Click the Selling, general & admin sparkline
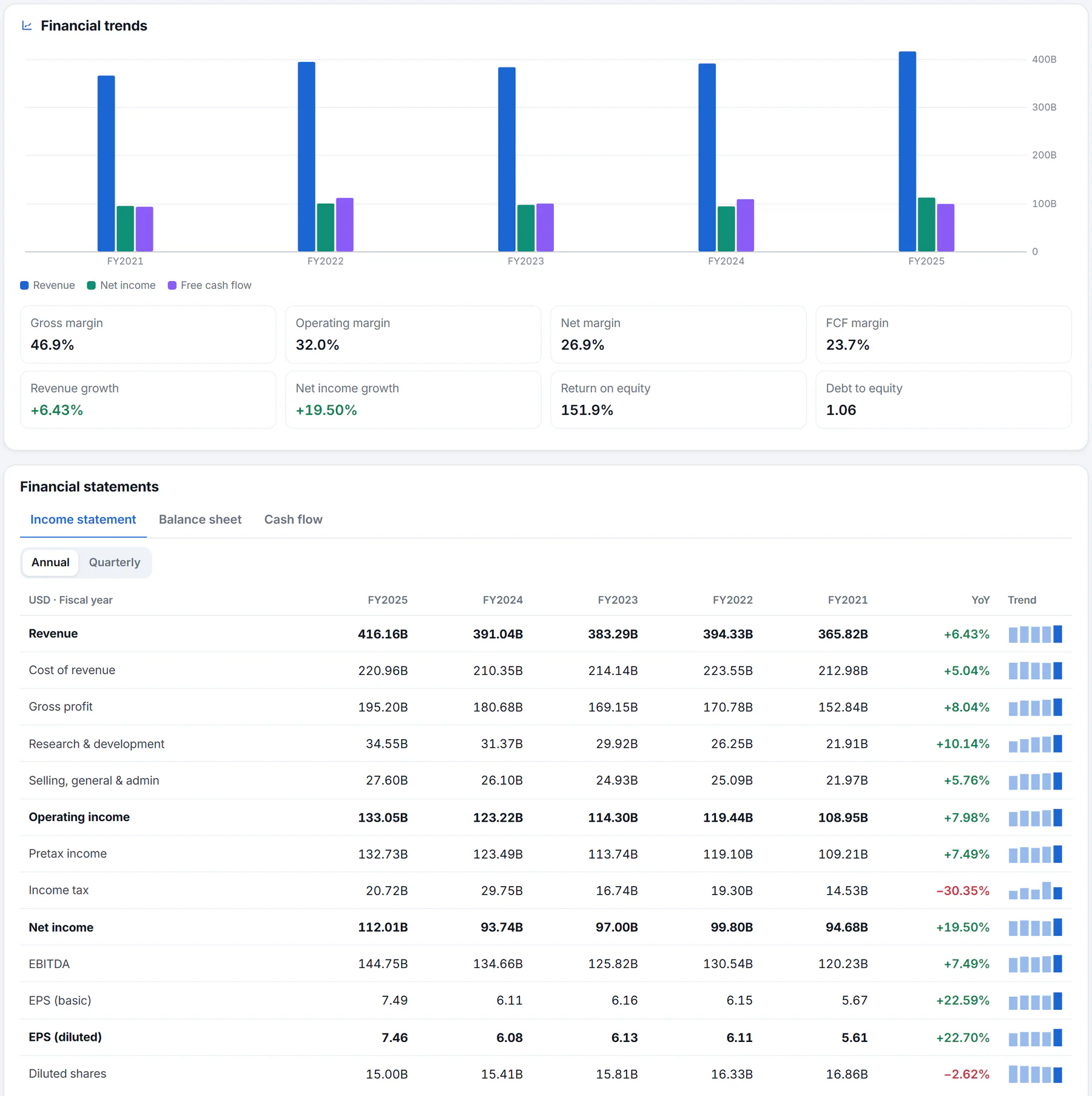This screenshot has width=1092, height=1096. tap(1035, 780)
